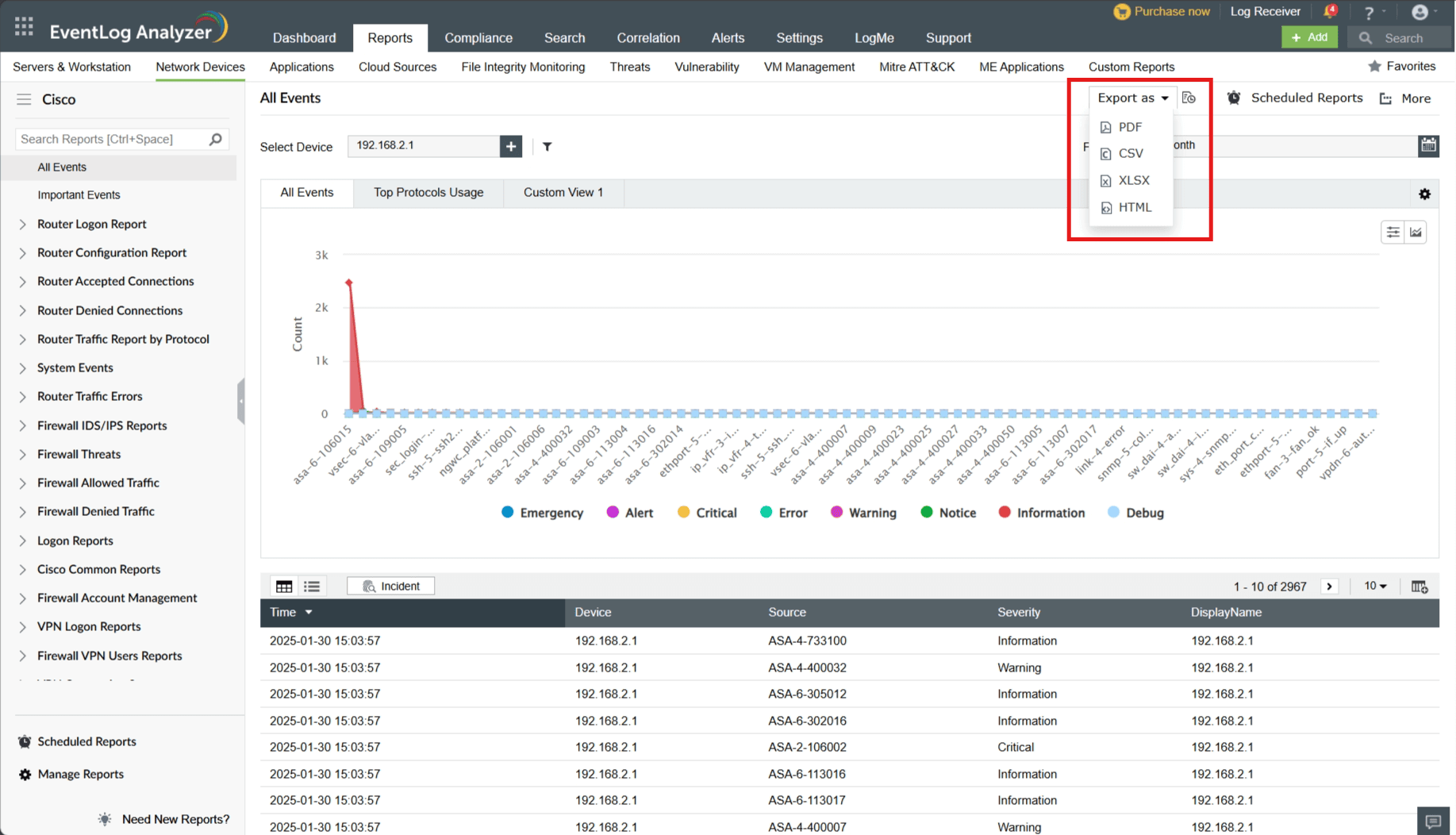
Task: Click the Critical yellow legend dot
Action: pos(683,512)
